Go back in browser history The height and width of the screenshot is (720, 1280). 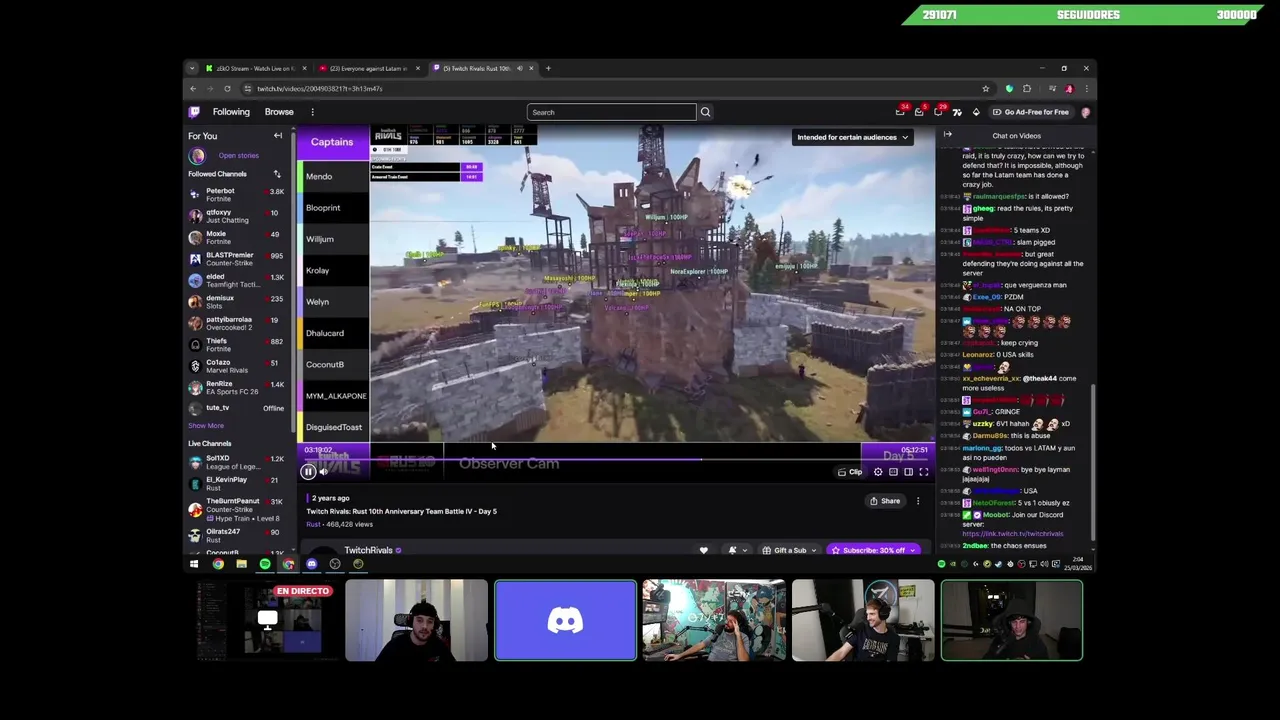(193, 89)
